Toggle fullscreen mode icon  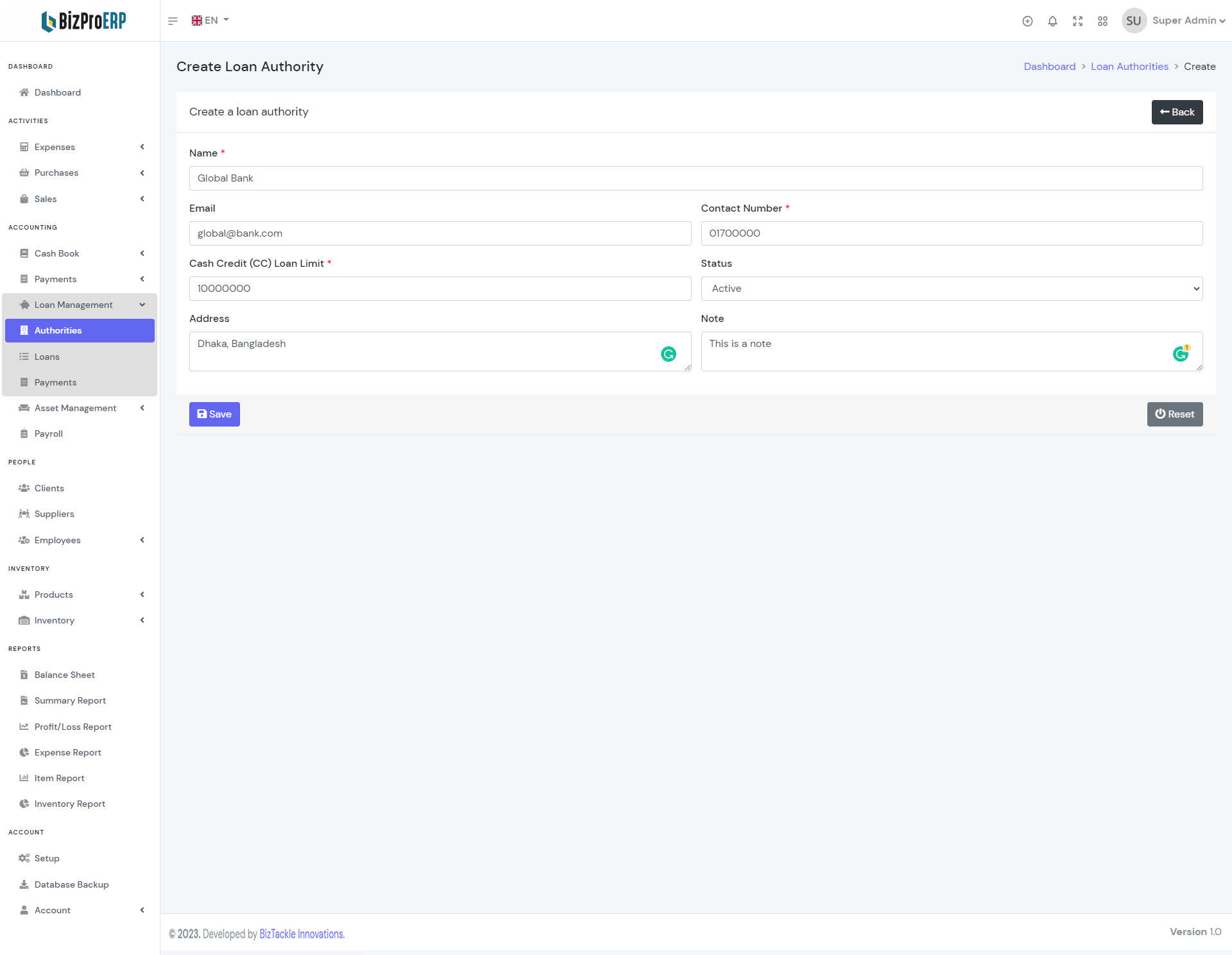point(1077,21)
